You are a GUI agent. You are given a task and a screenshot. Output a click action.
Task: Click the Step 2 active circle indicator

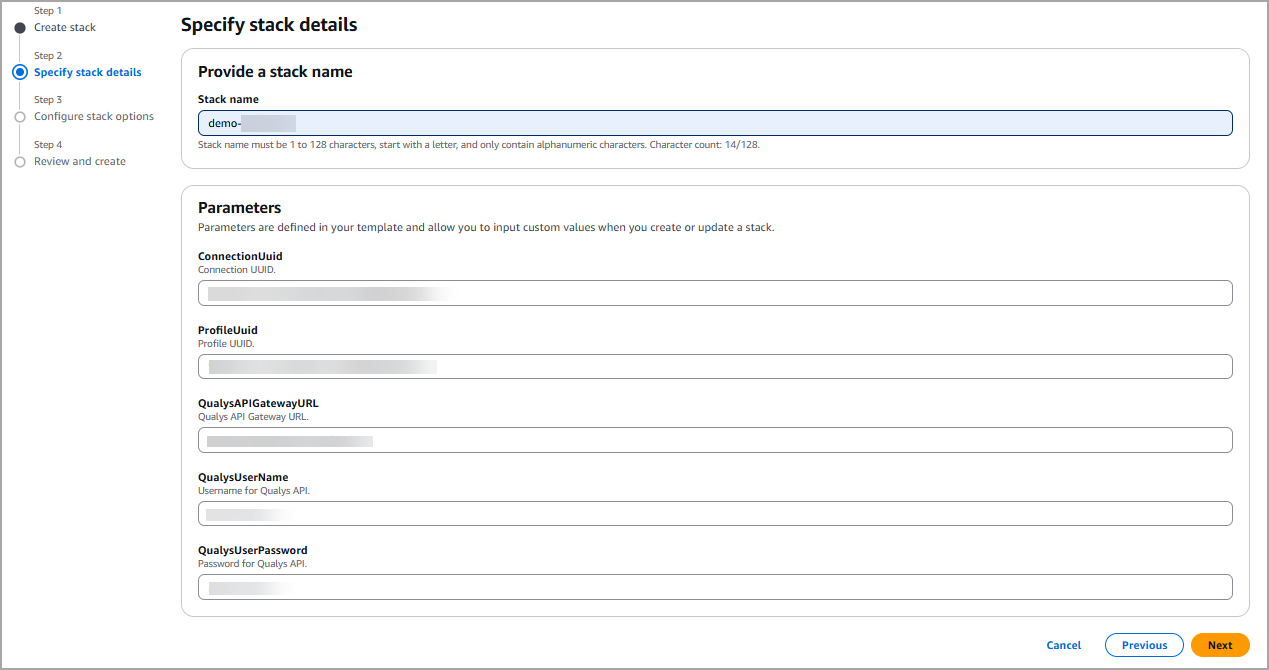pyautogui.click(x=20, y=72)
